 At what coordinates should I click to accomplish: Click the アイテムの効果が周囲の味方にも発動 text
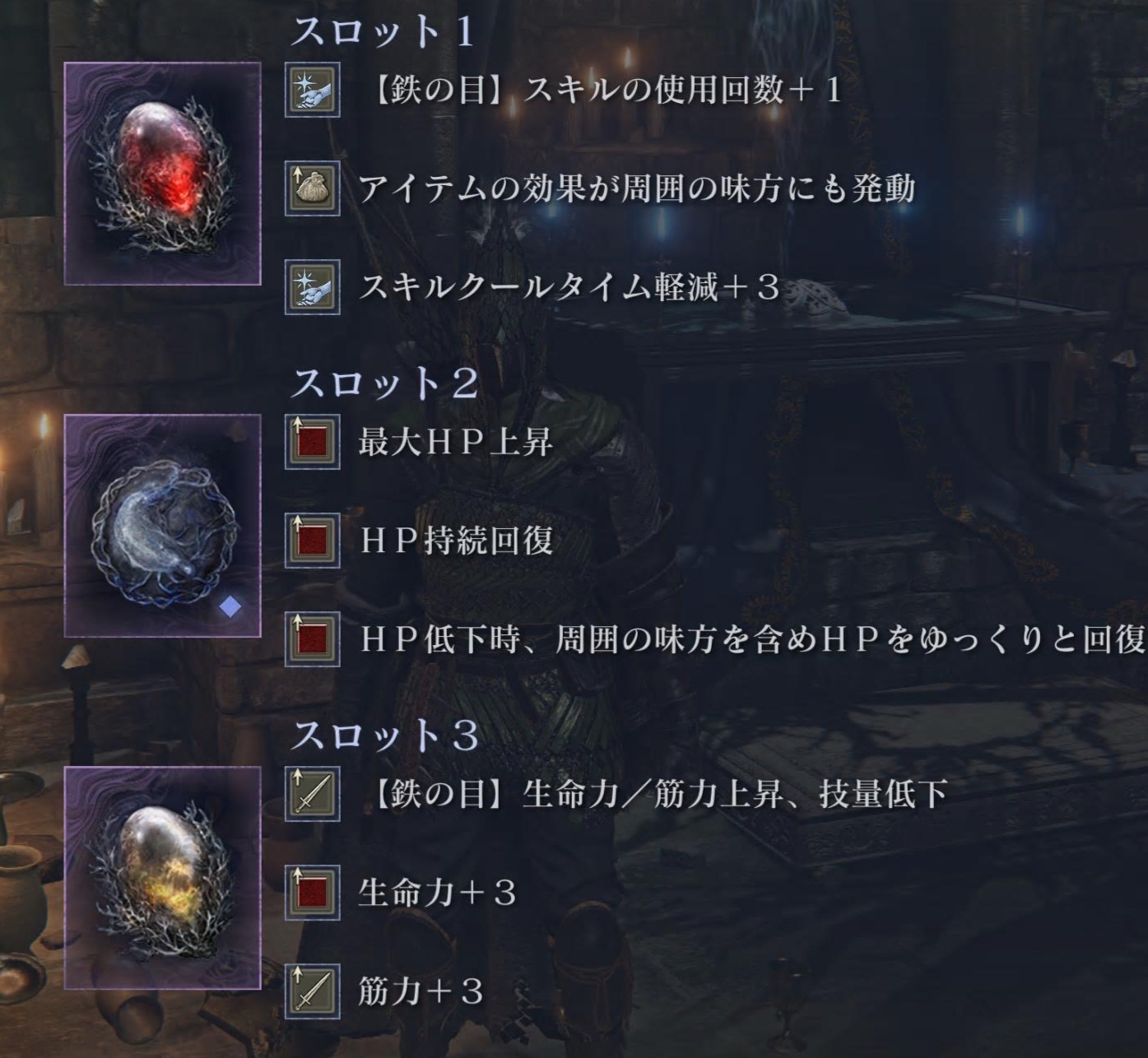[637, 189]
